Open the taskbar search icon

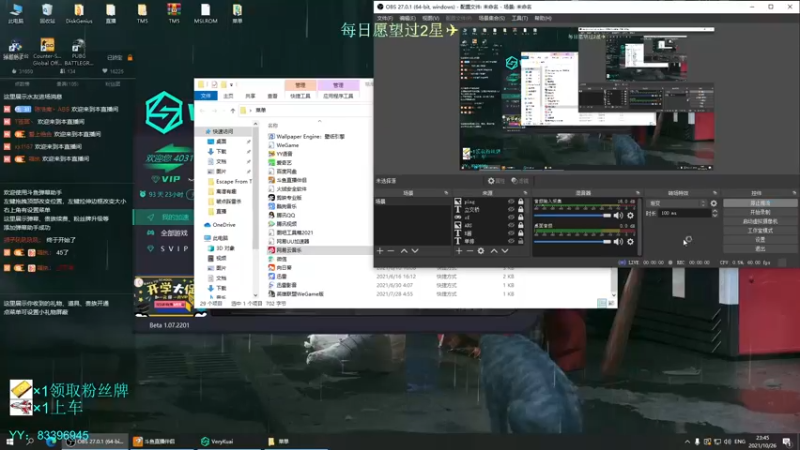pos(30,441)
